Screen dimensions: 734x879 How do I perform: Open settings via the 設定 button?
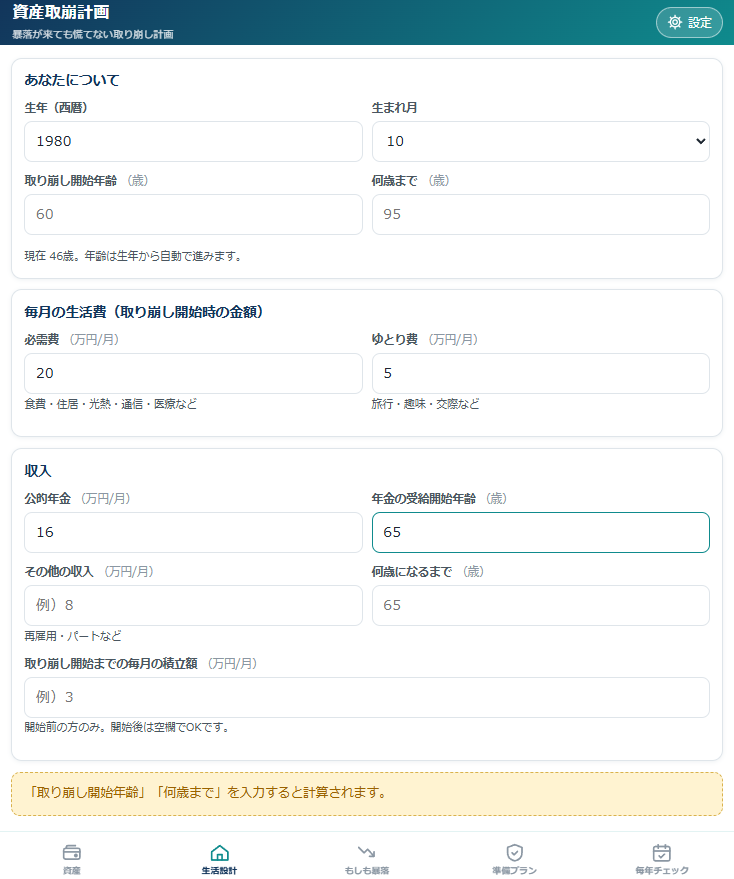[x=689, y=22]
